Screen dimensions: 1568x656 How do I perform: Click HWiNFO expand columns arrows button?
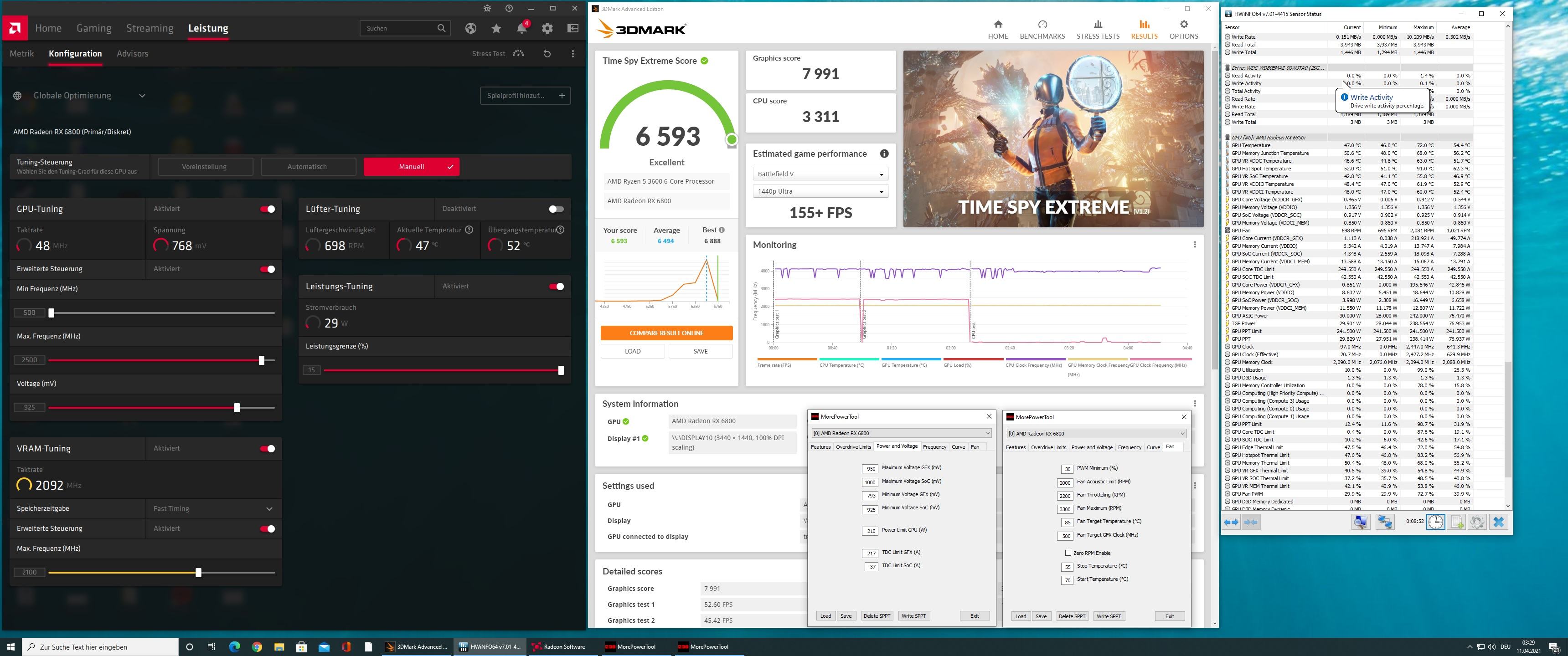click(1231, 522)
